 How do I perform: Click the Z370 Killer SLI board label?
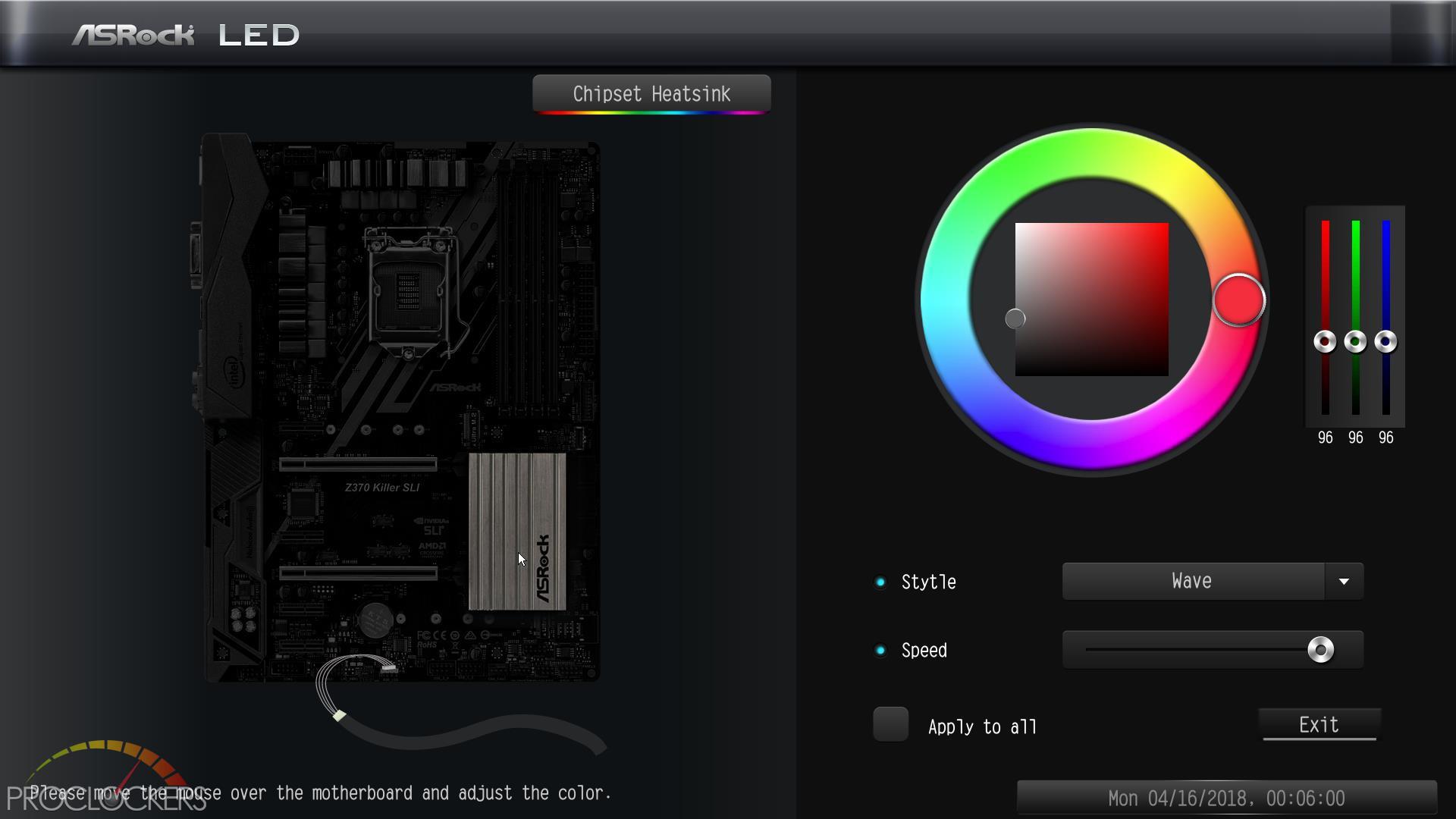point(382,488)
